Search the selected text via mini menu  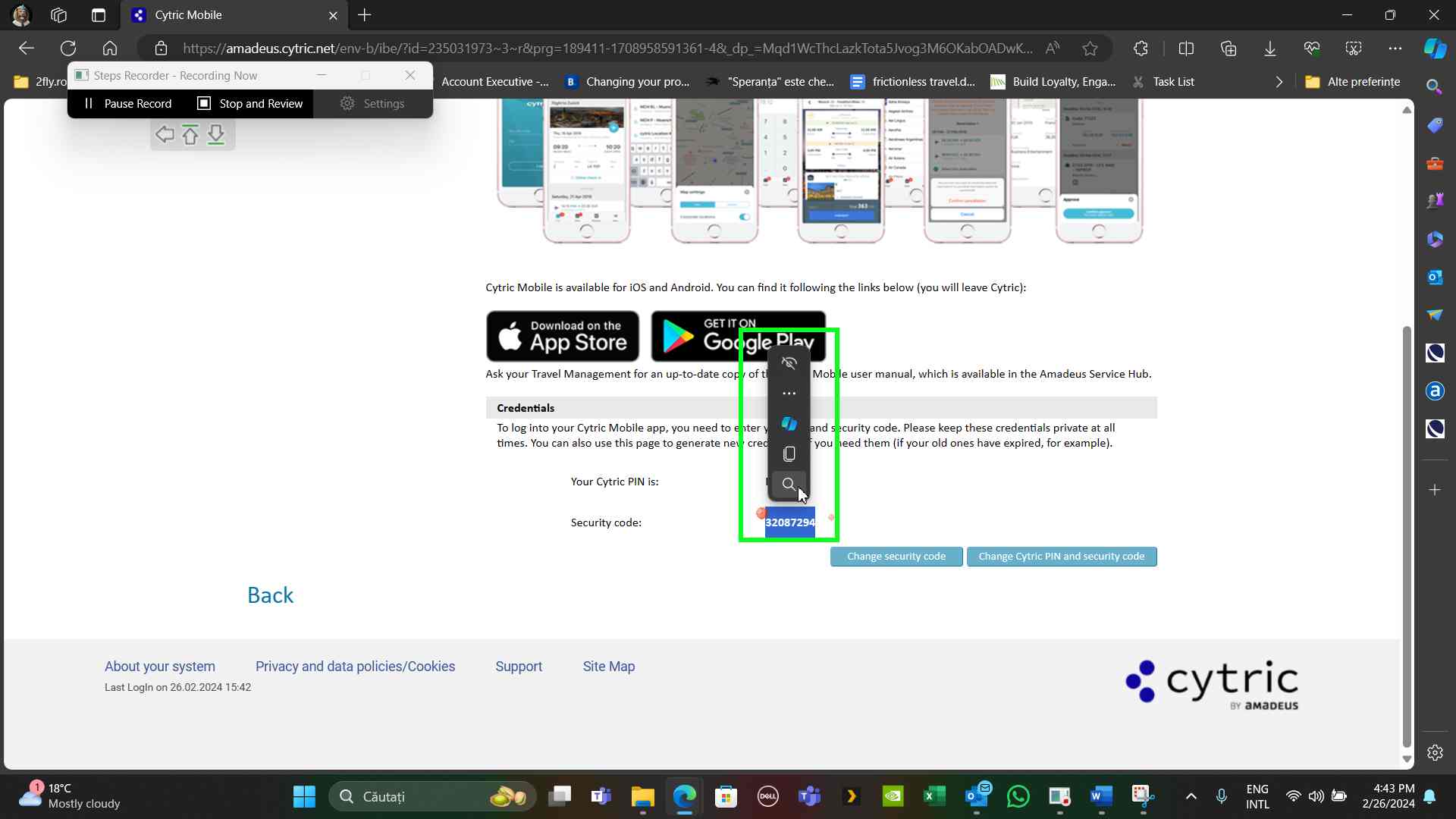789,484
